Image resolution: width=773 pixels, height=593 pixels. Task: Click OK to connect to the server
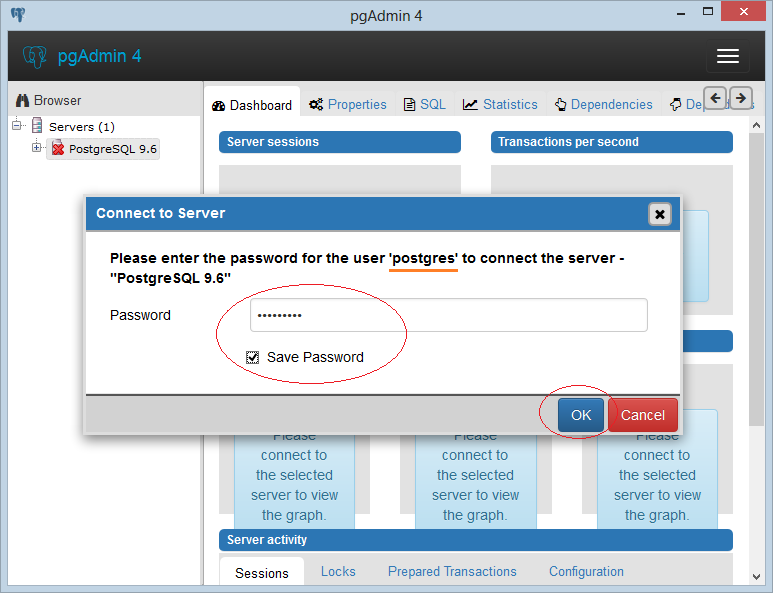pos(581,415)
